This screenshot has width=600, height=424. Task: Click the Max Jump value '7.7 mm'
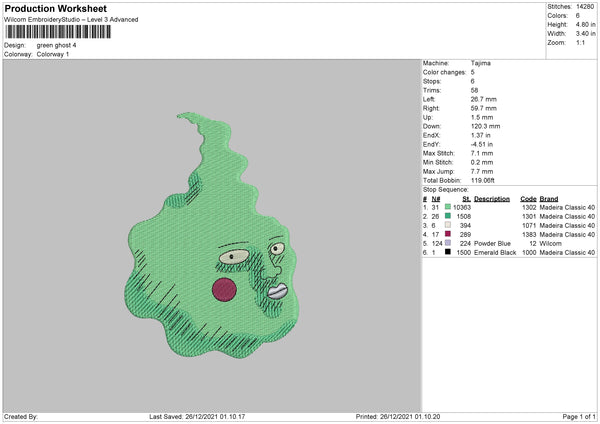tap(482, 171)
